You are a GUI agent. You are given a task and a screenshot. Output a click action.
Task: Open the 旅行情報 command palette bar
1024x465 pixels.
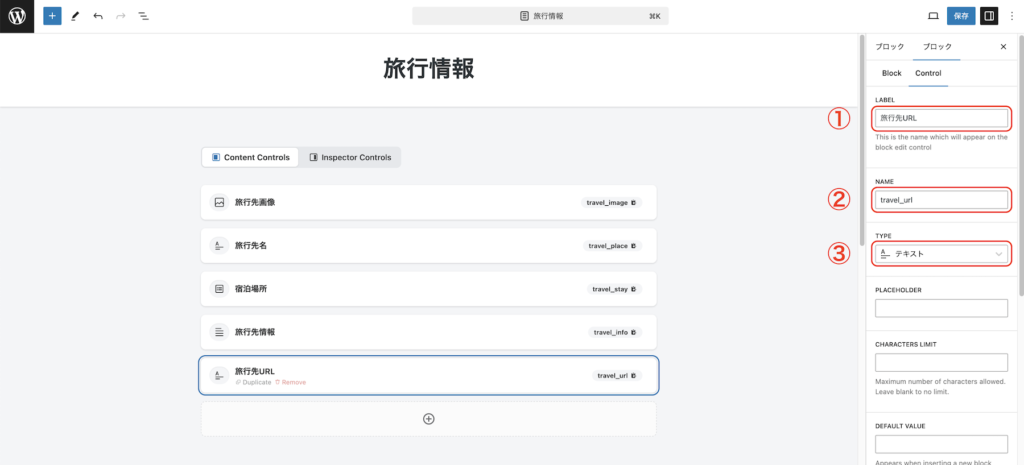coord(540,17)
